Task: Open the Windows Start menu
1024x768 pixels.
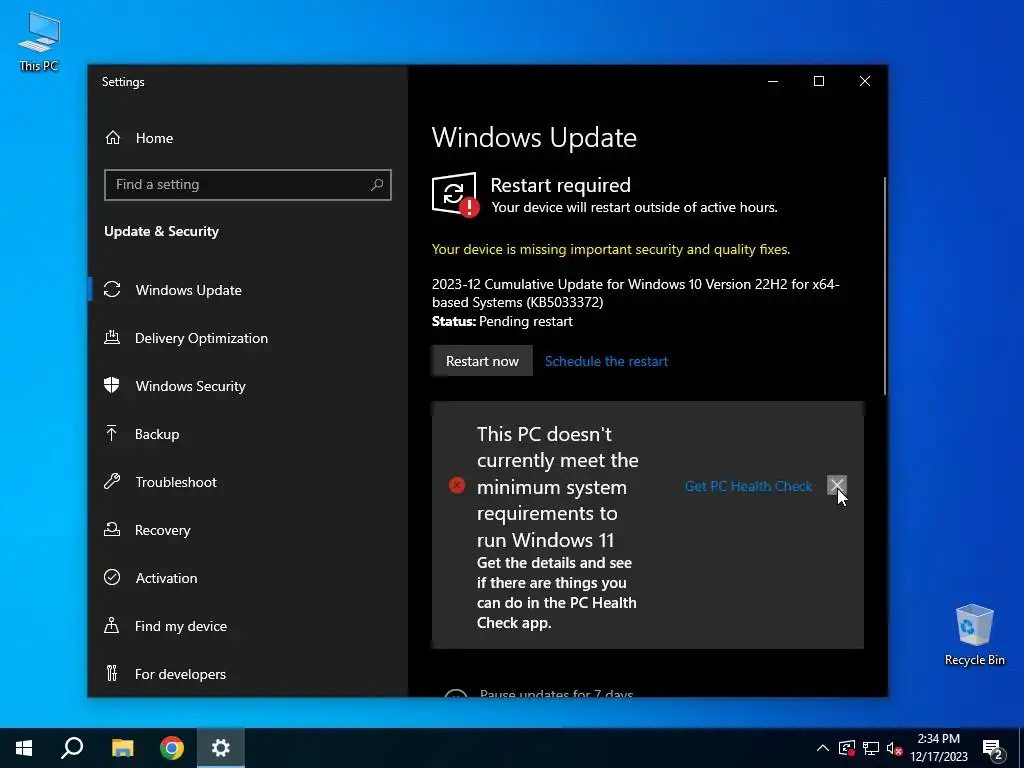Action: 24,748
